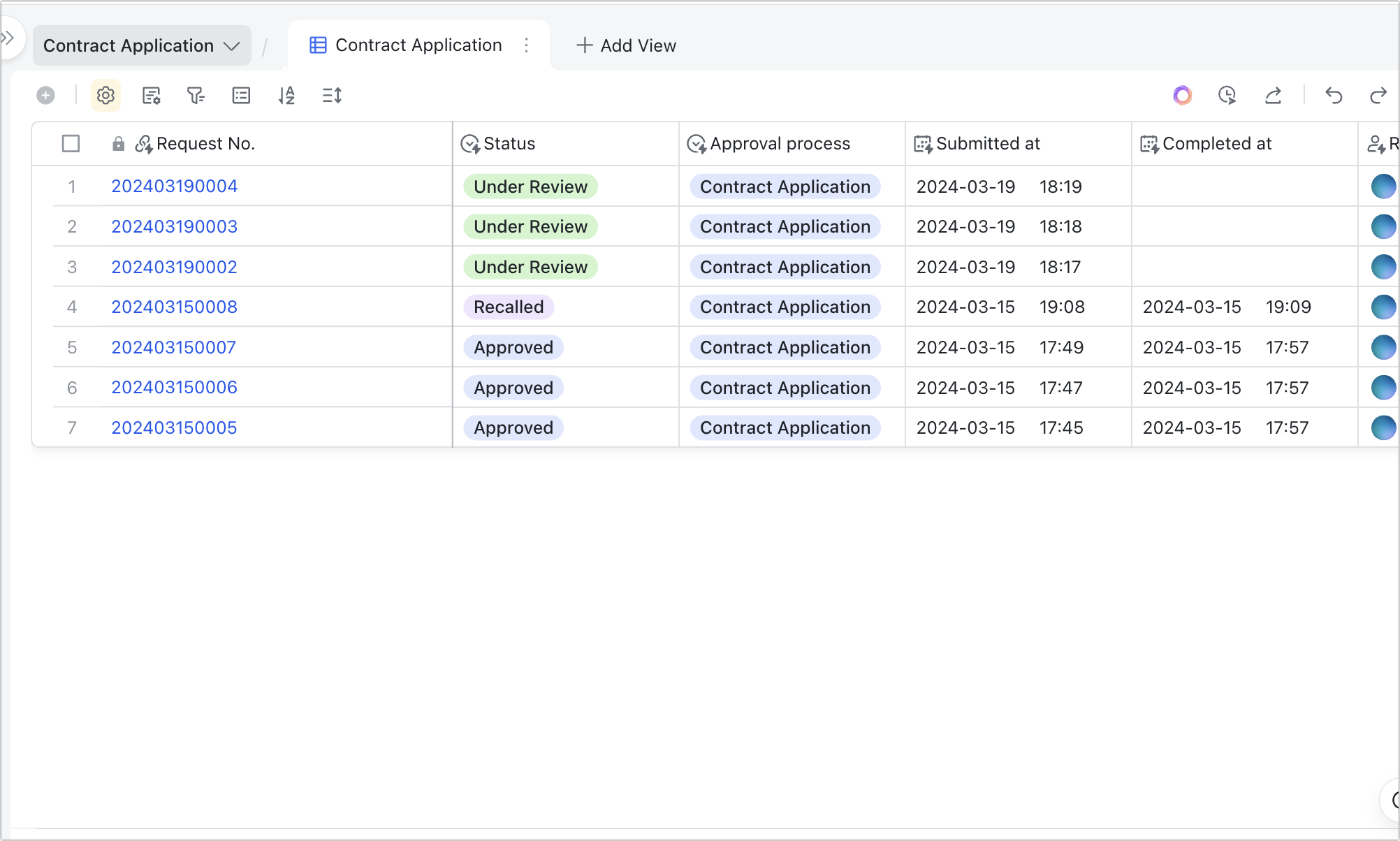Open record 202403190004 link
The height and width of the screenshot is (841, 1400).
pos(174,186)
